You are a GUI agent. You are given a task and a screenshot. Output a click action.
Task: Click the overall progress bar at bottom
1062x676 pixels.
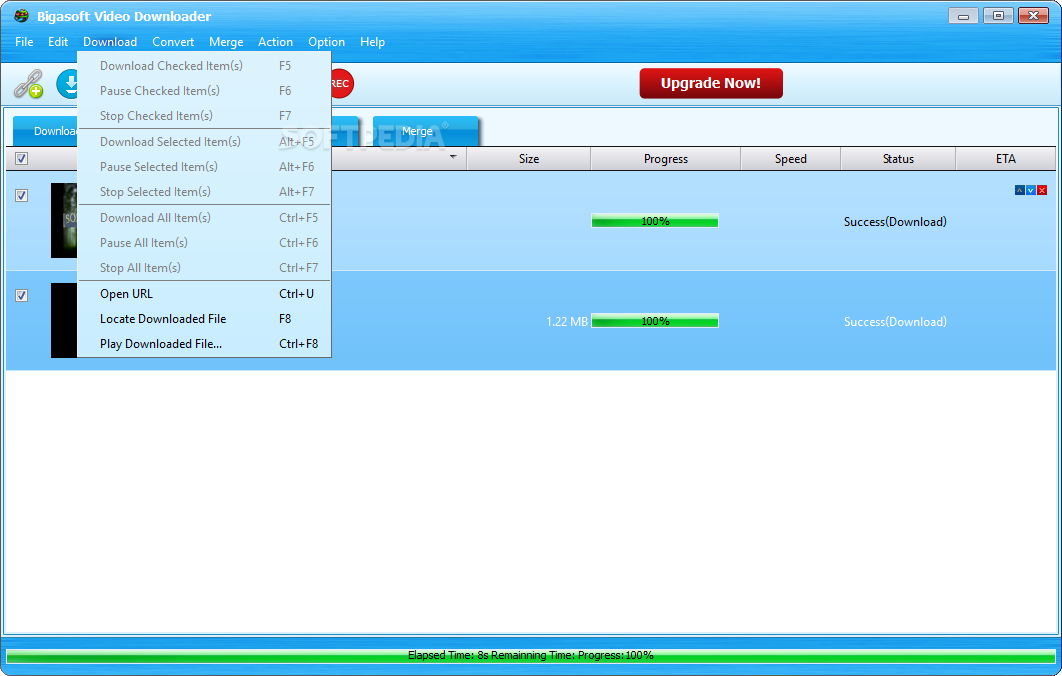pos(530,656)
